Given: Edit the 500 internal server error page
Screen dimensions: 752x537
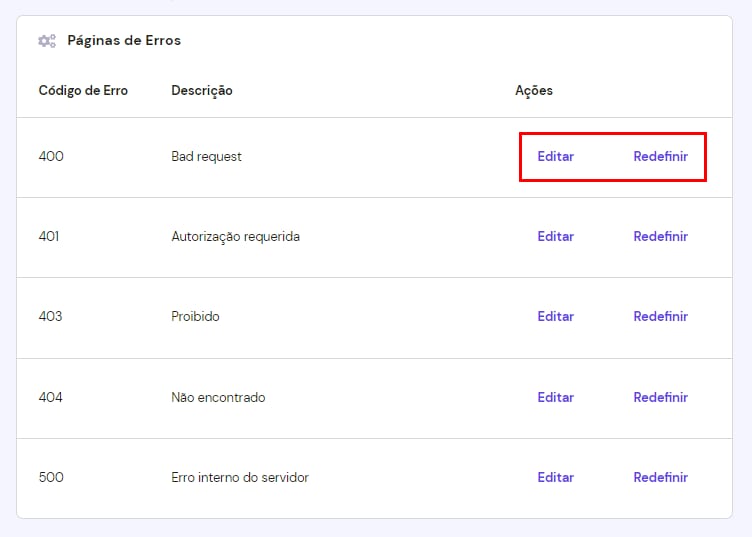Looking at the screenshot, I should 555,477.
